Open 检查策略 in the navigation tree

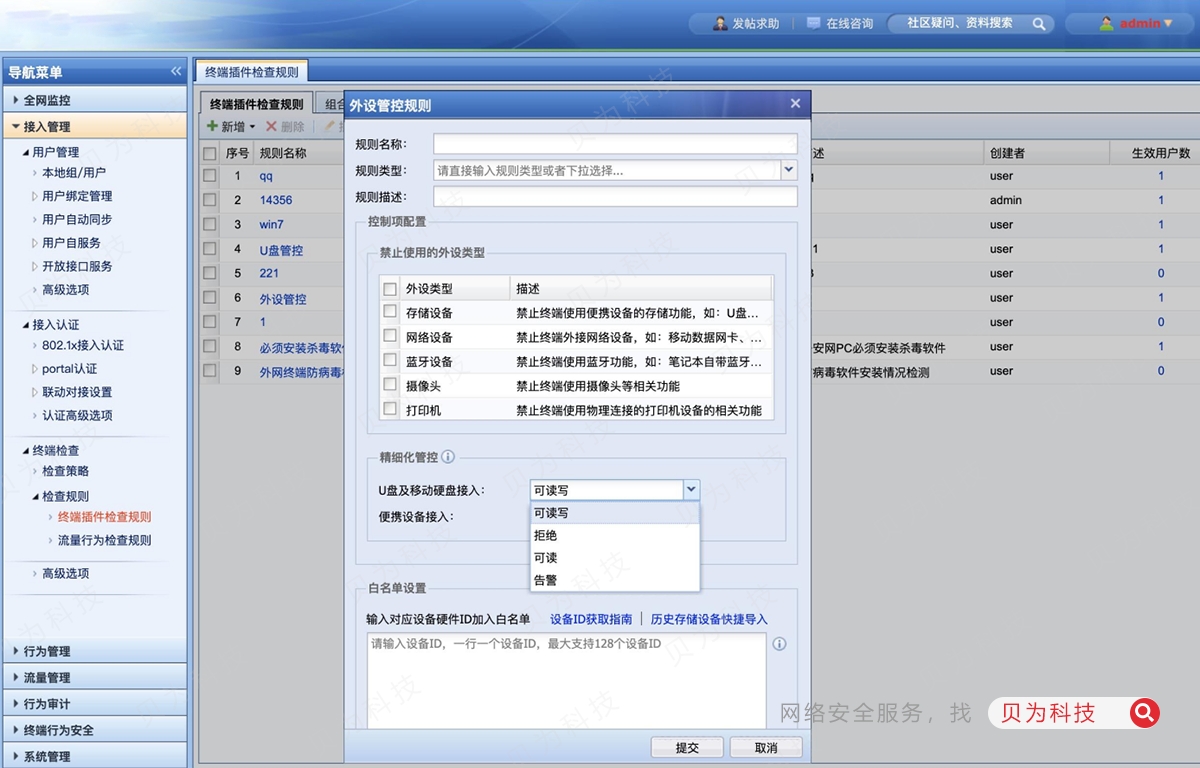[x=65, y=471]
